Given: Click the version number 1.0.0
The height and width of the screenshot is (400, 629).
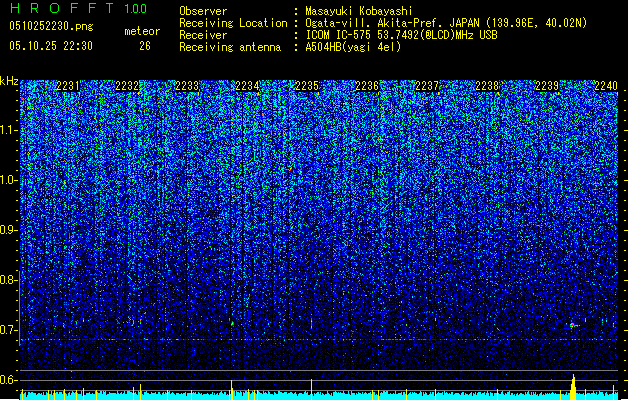Looking at the screenshot, I should [135, 9].
